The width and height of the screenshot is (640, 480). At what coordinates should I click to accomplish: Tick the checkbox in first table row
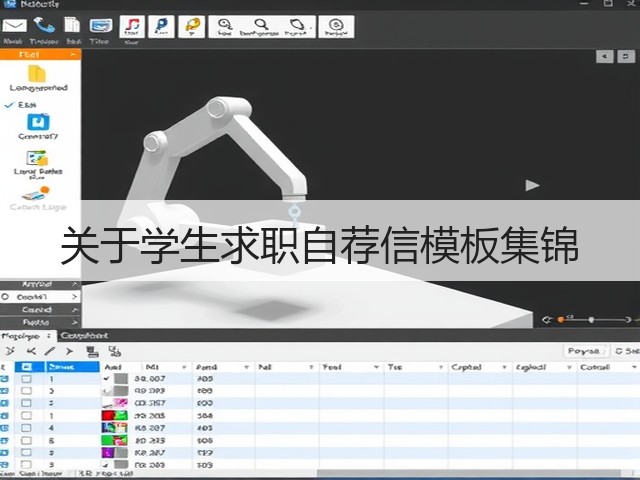[x=26, y=379]
